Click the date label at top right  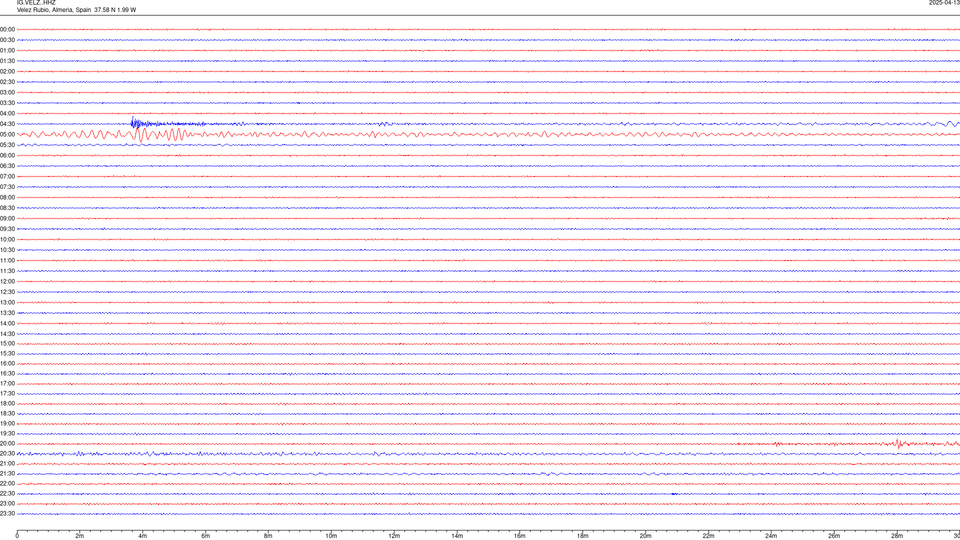[x=944, y=2]
